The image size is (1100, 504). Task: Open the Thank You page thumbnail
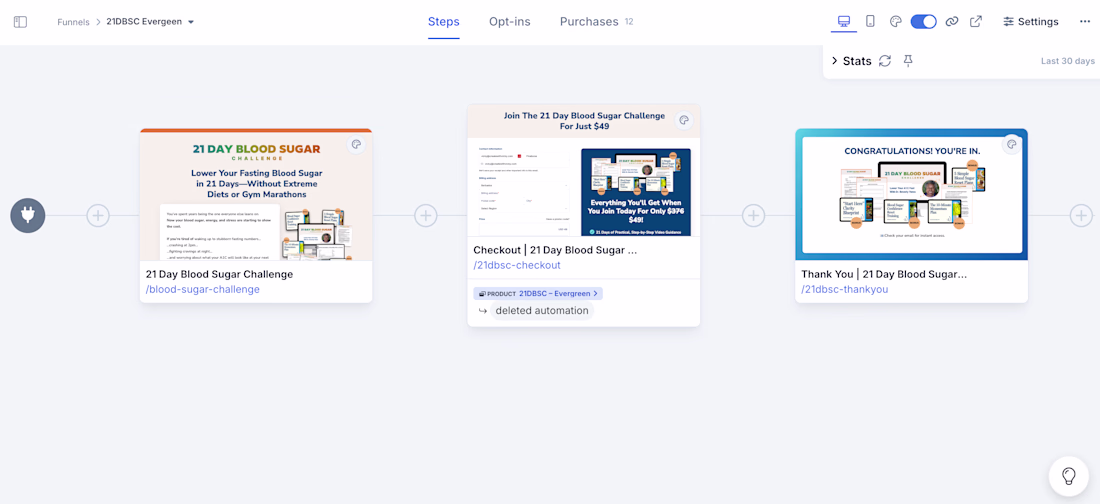coord(911,194)
